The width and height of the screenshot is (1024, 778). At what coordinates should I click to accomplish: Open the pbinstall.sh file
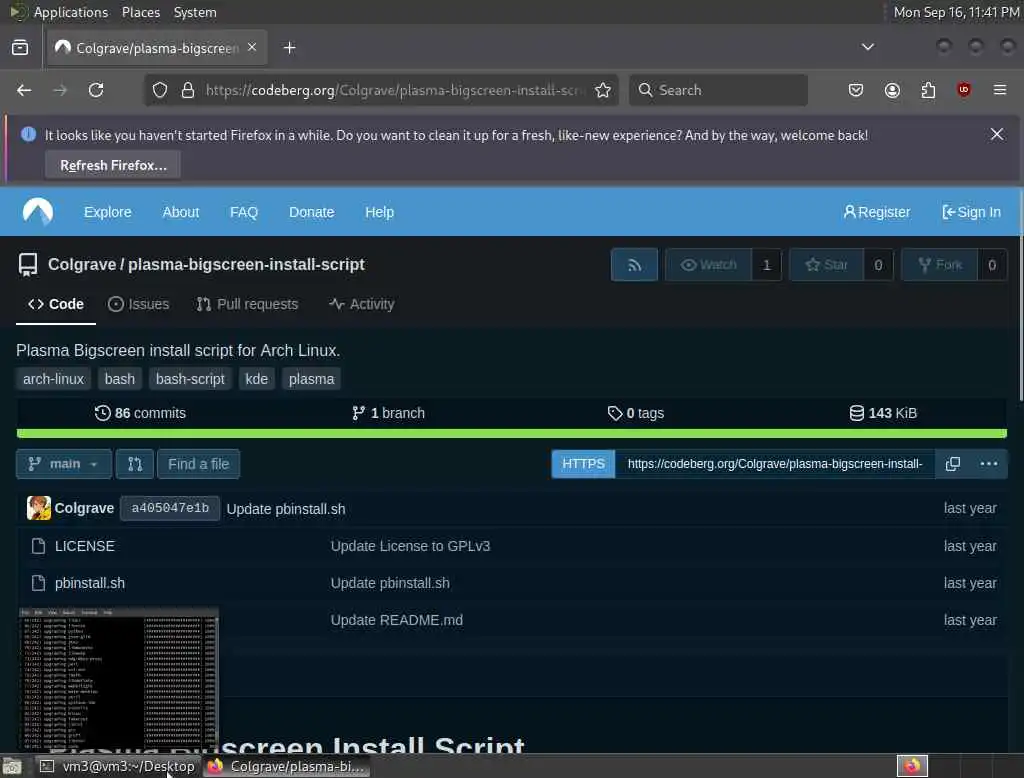(89, 583)
